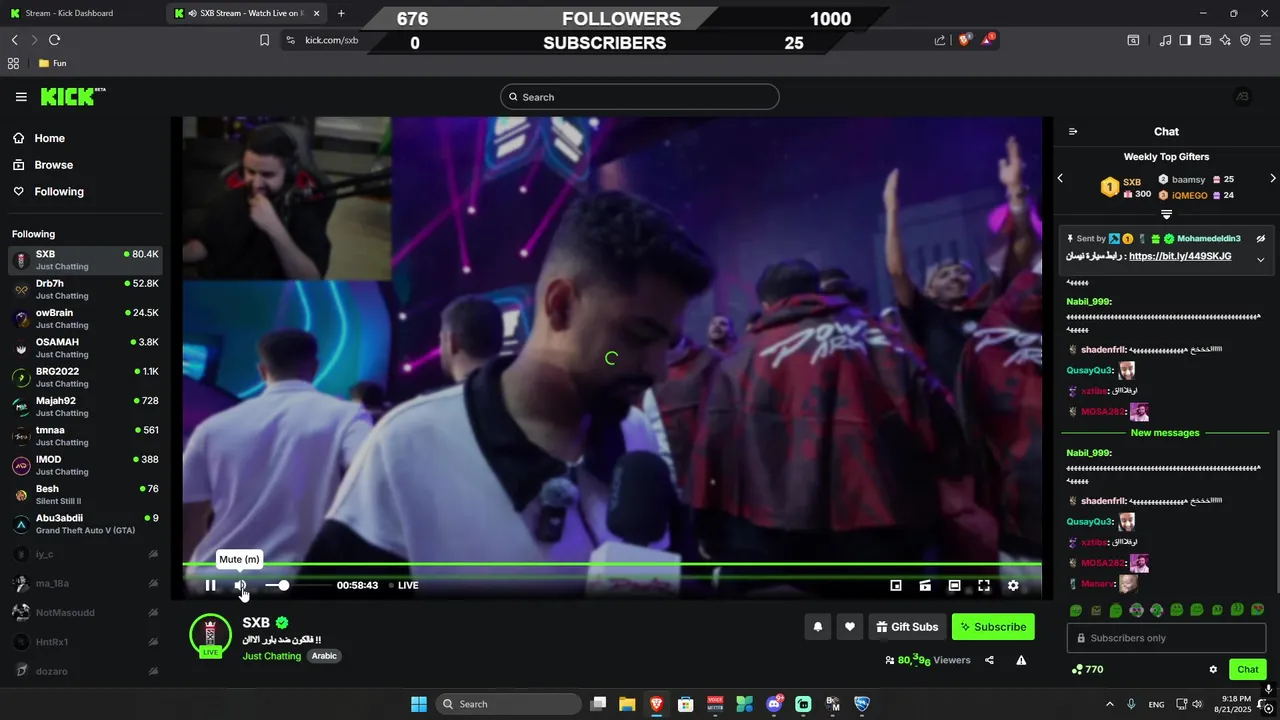
Task: Open Brave Shields lion icon
Action: 965,40
